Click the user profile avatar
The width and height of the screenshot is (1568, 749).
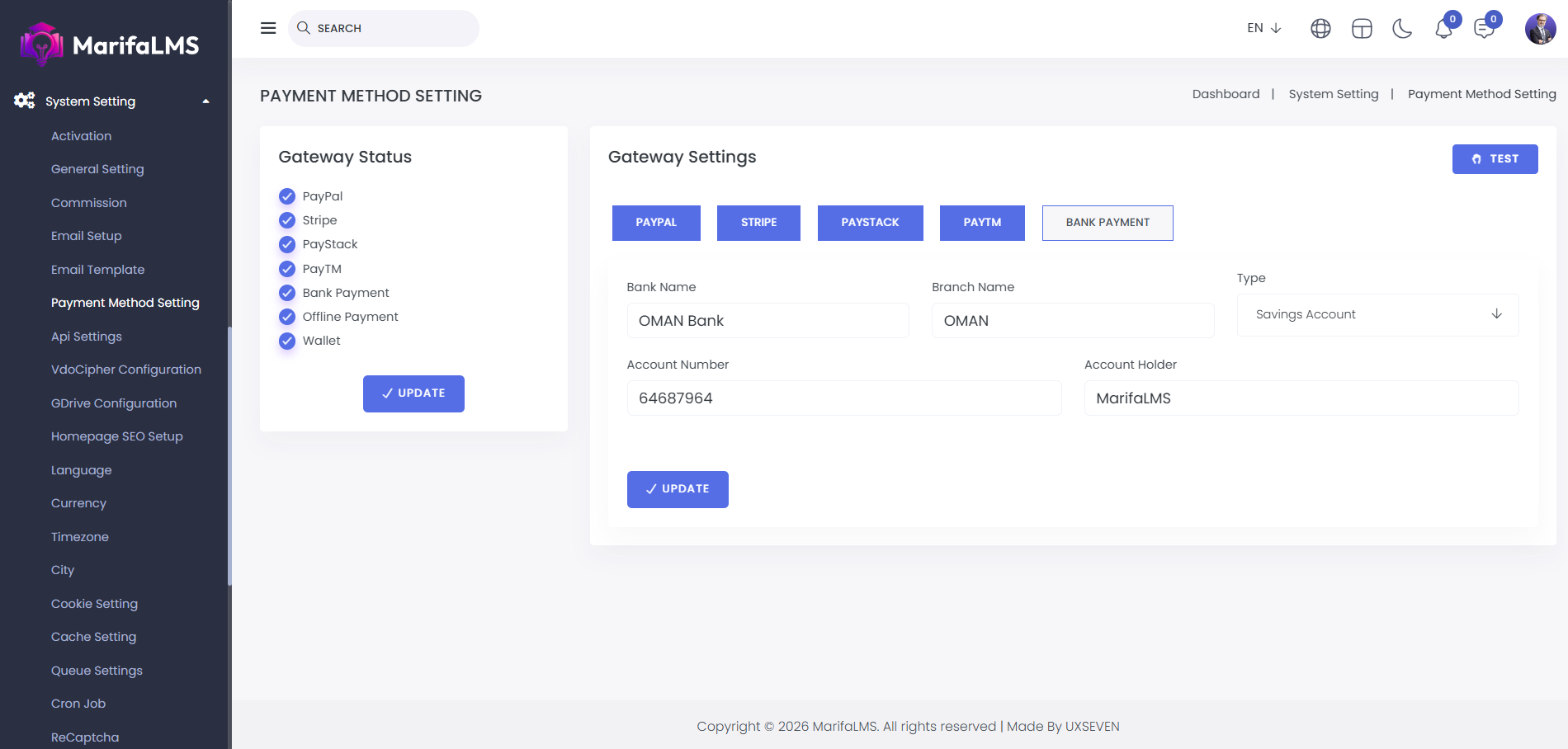1540,29
